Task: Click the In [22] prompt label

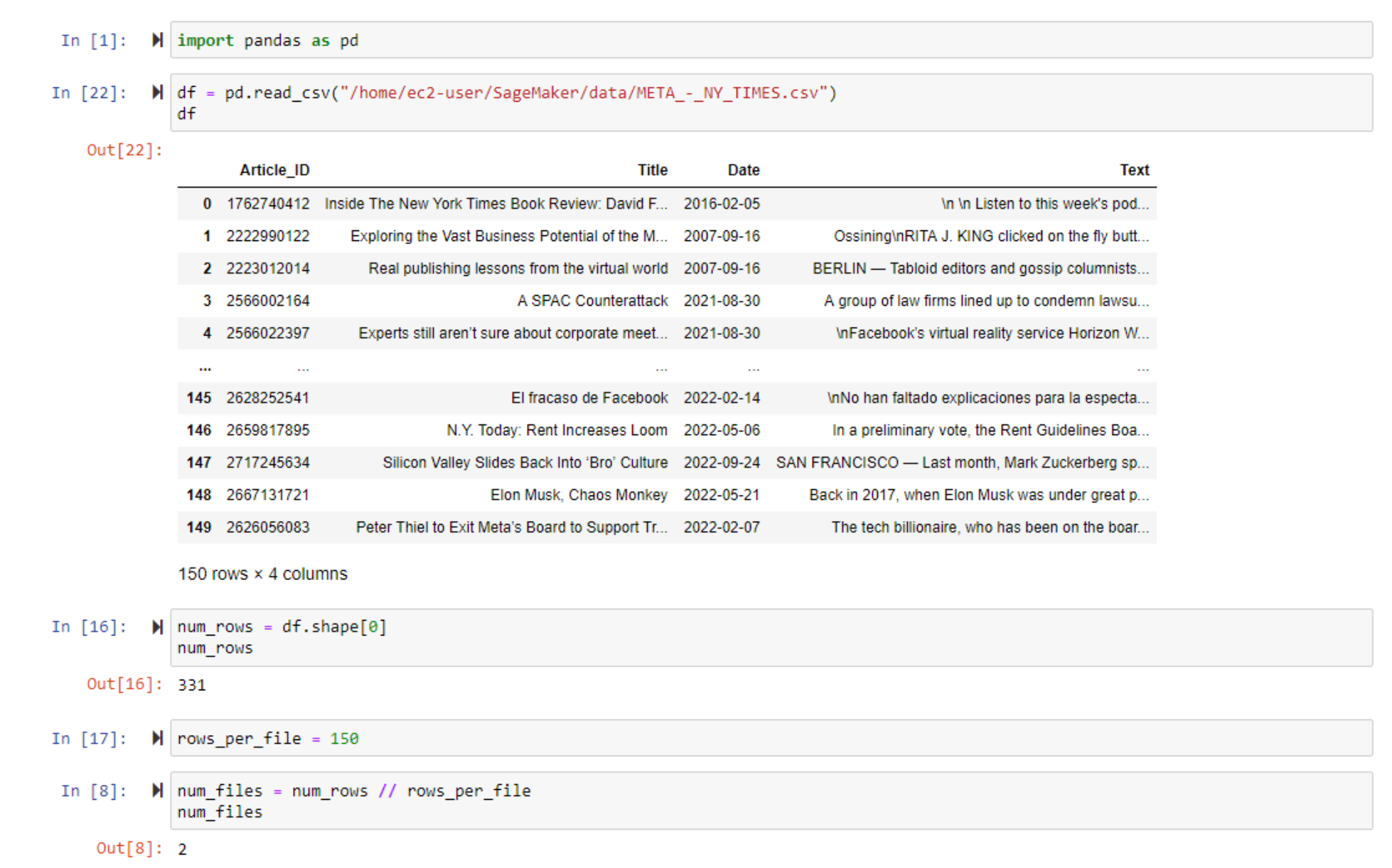Action: pyautogui.click(x=90, y=92)
